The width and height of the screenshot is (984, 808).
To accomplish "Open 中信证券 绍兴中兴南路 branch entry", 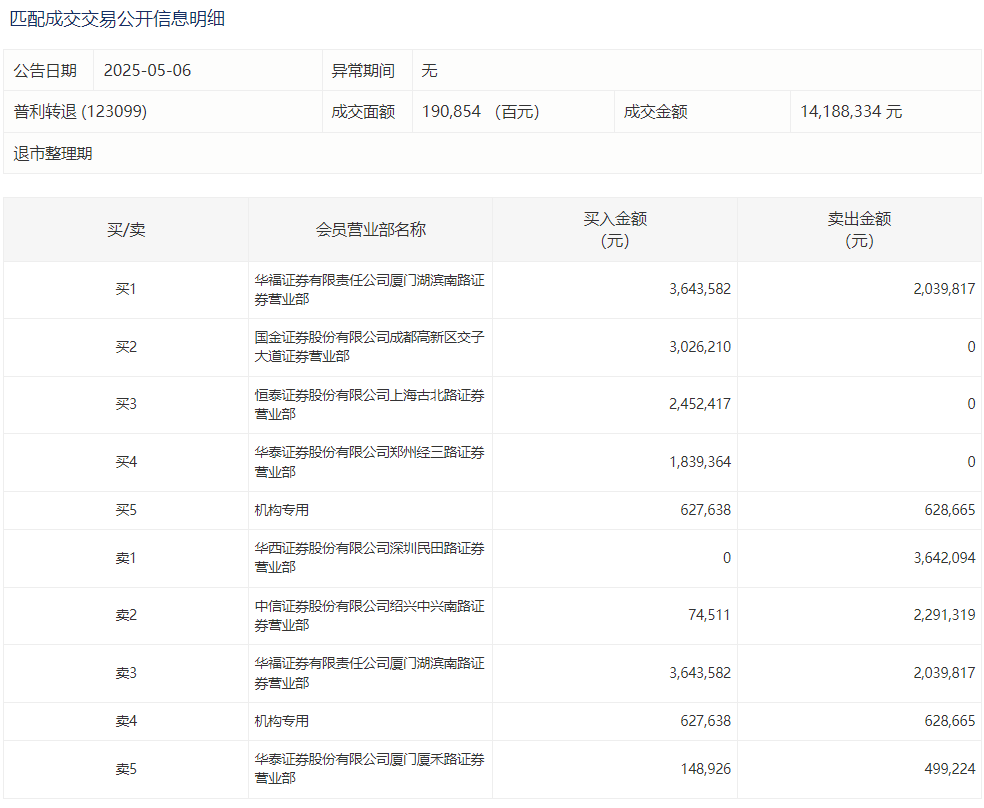I will coord(369,615).
